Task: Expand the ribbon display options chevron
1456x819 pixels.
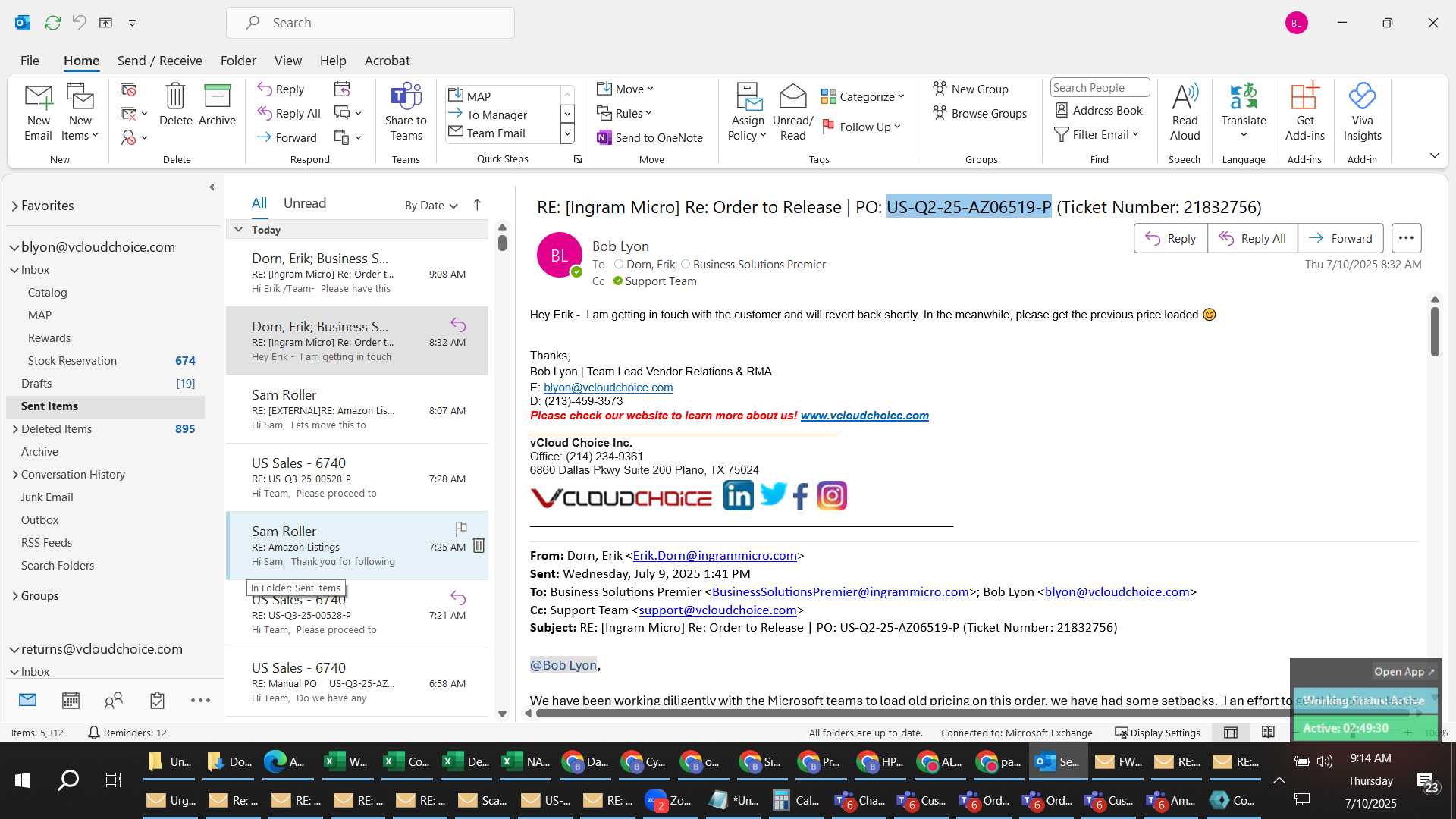Action: pos(1435,155)
